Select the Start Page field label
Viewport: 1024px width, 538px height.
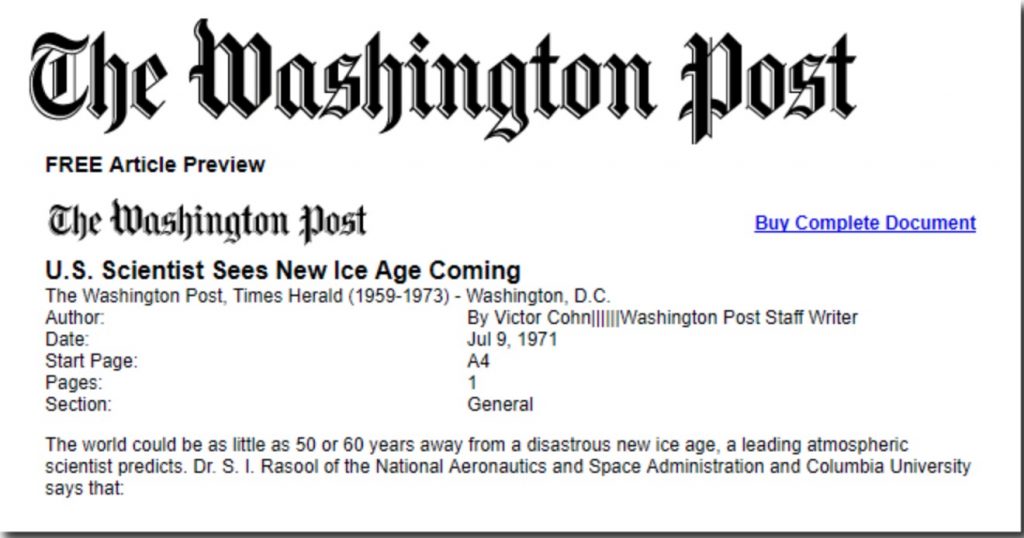[91, 361]
